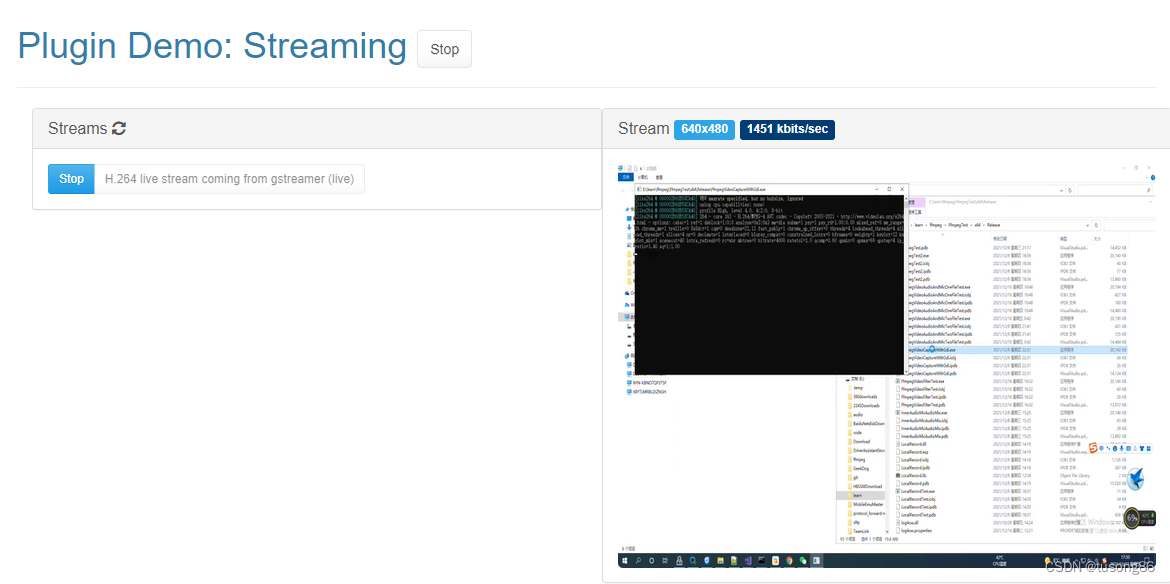Click the search icon on the streamed taskbar

[638, 560]
